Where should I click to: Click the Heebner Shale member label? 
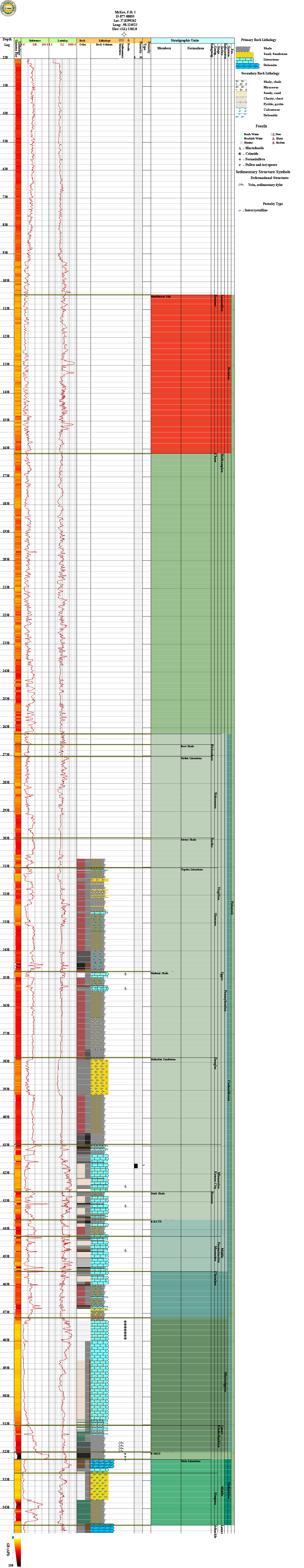[x=159, y=973]
